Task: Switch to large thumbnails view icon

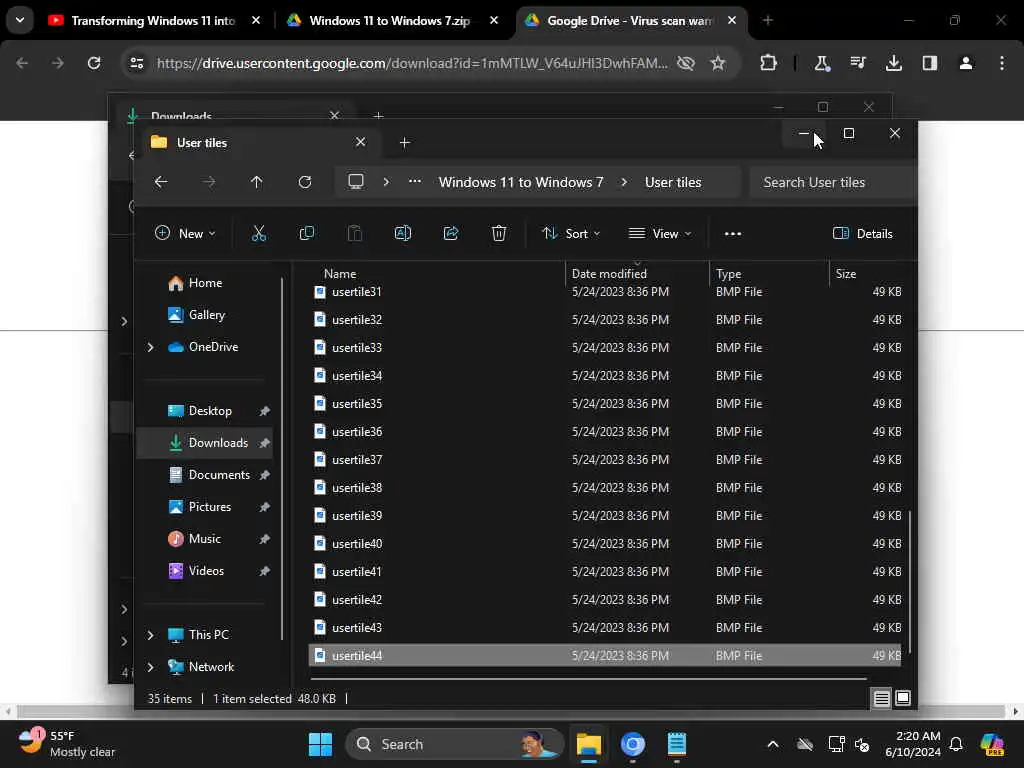Action: click(903, 698)
